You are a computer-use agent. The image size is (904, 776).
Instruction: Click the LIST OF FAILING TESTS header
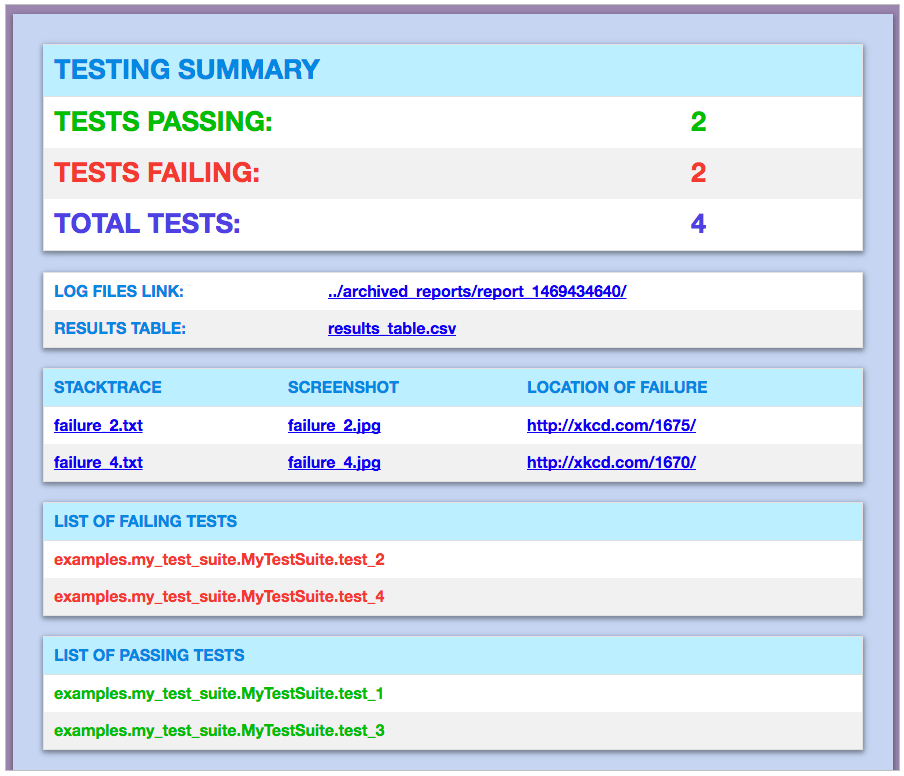pyautogui.click(x=145, y=521)
